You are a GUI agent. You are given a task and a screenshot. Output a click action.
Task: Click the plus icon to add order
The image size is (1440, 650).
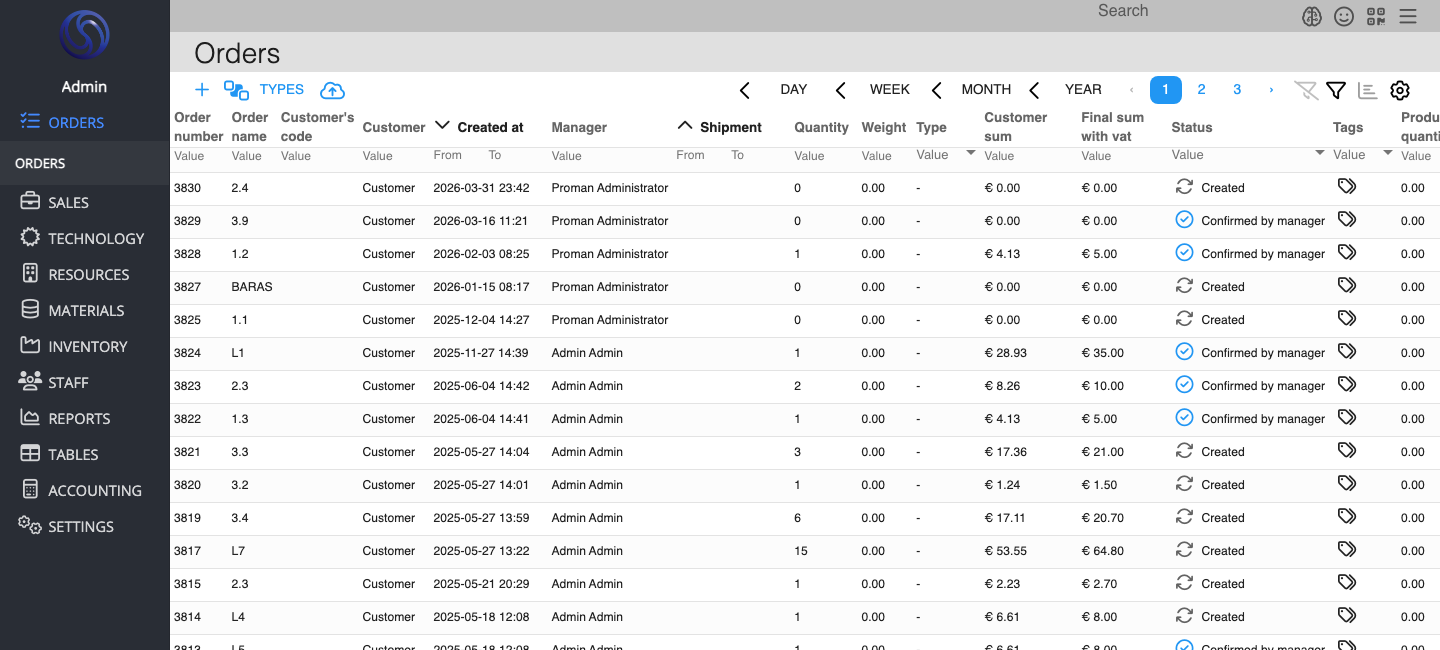201,90
